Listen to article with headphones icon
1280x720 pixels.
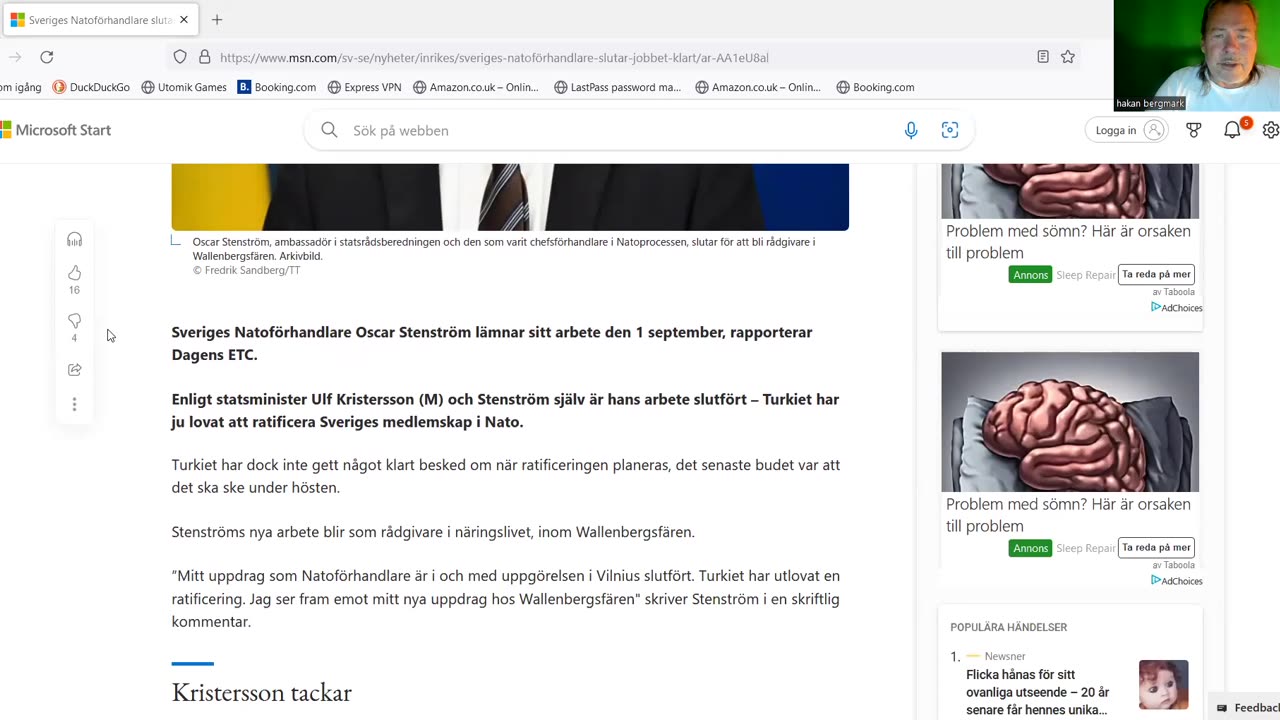(x=74, y=239)
